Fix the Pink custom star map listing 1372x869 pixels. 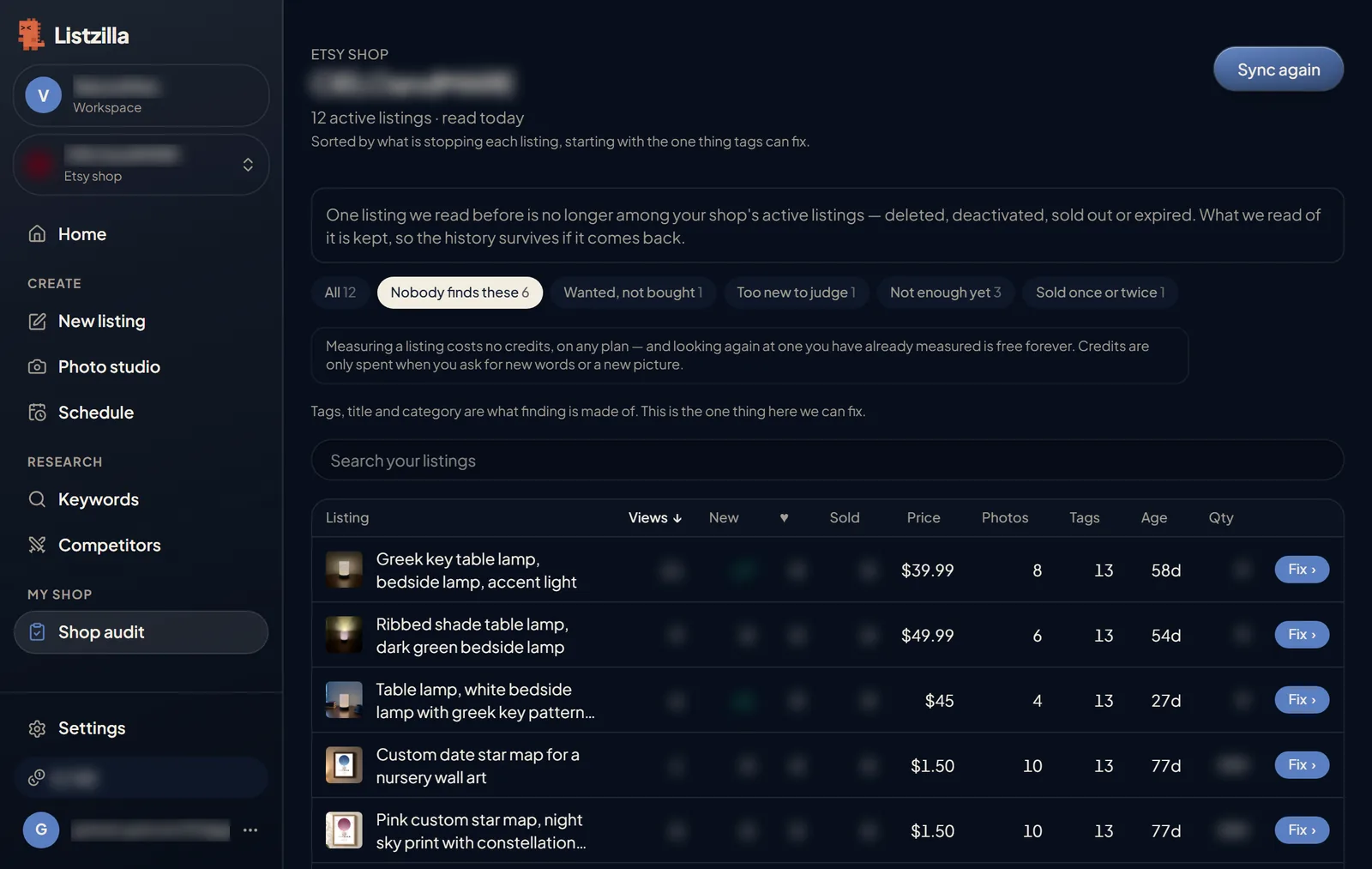click(1302, 830)
